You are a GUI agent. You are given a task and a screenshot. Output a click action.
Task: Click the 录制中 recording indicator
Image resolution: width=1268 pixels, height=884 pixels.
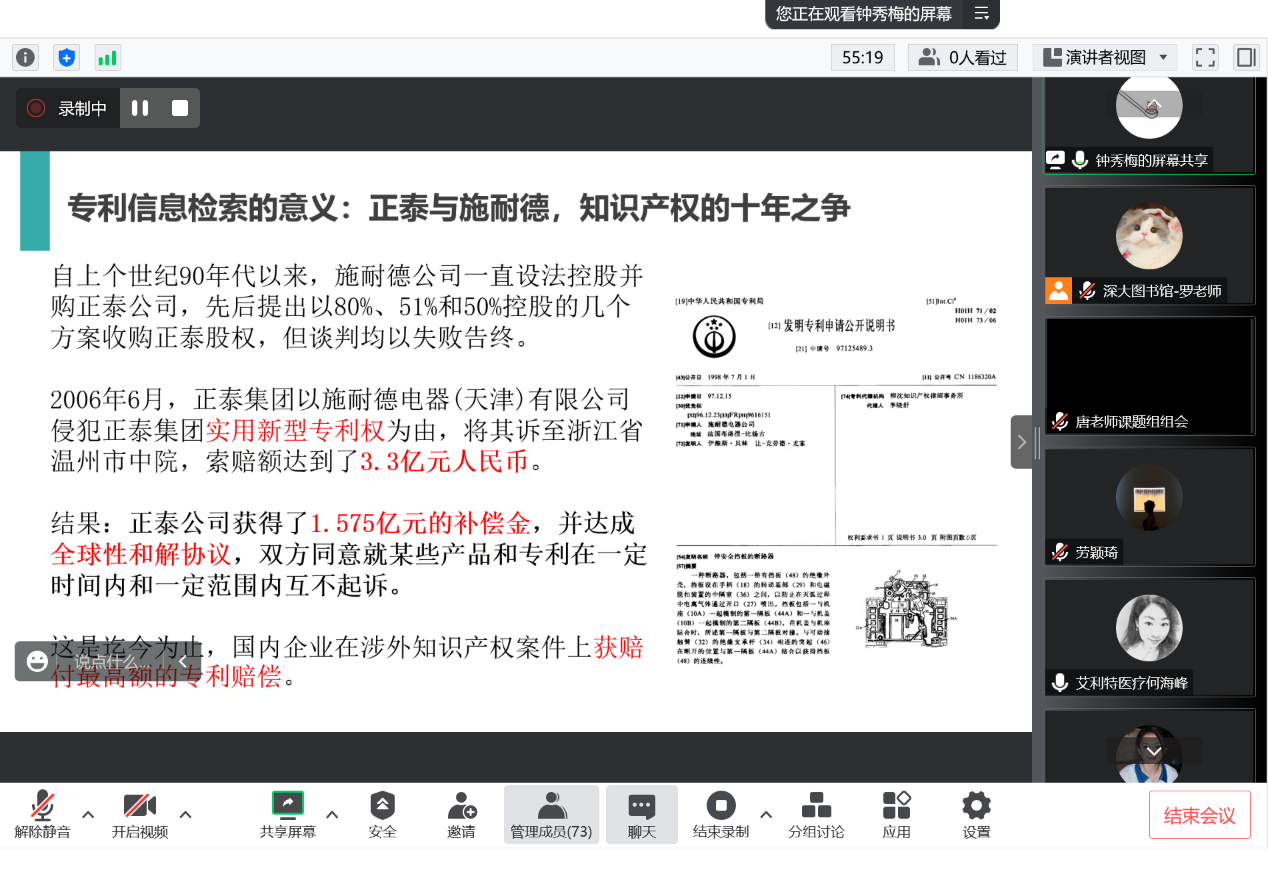pyautogui.click(x=67, y=108)
